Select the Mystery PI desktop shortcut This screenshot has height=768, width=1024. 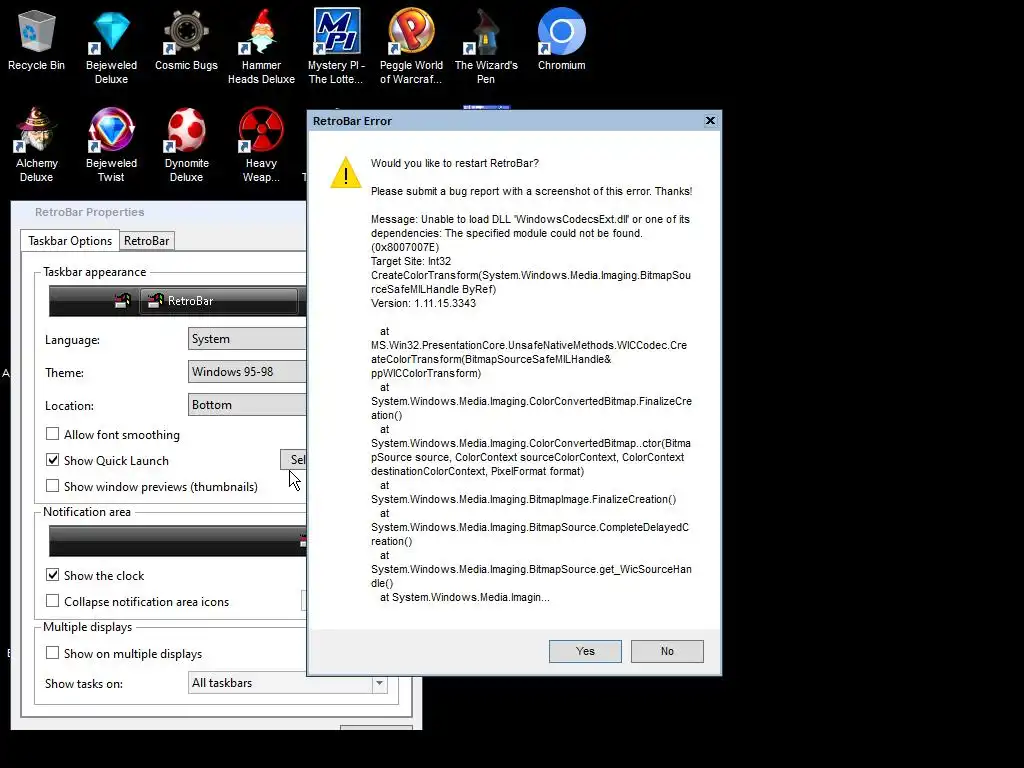click(336, 46)
